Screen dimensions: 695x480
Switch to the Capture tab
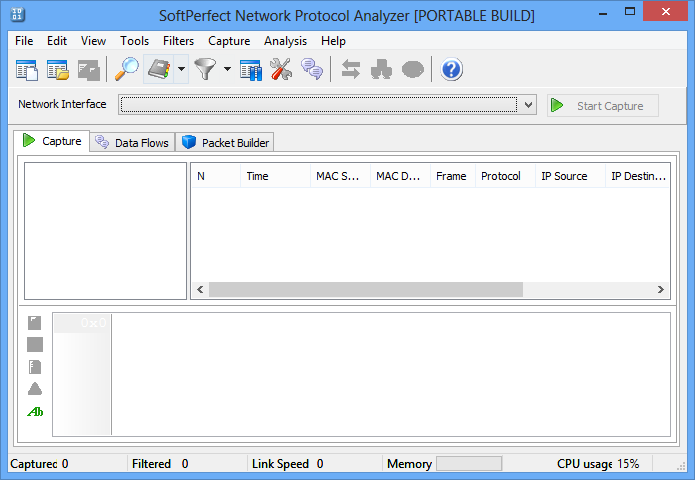tap(51, 141)
